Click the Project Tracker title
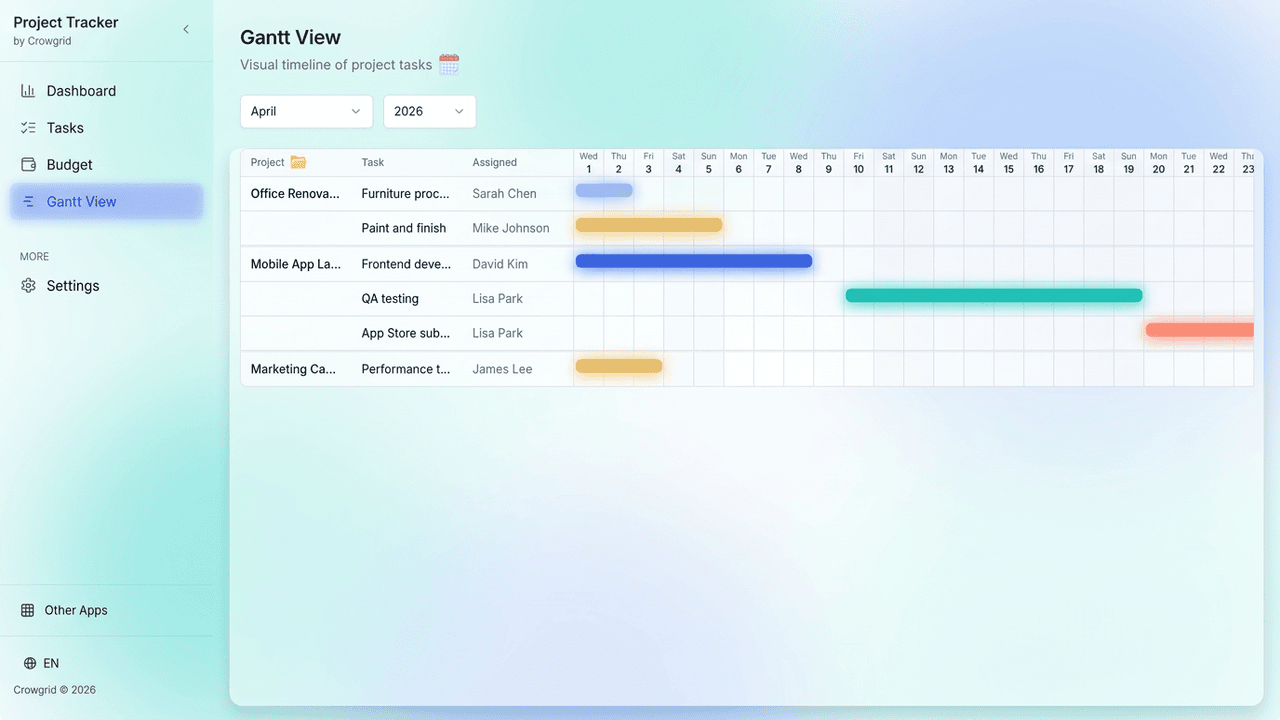The image size is (1280, 720). pos(66,22)
